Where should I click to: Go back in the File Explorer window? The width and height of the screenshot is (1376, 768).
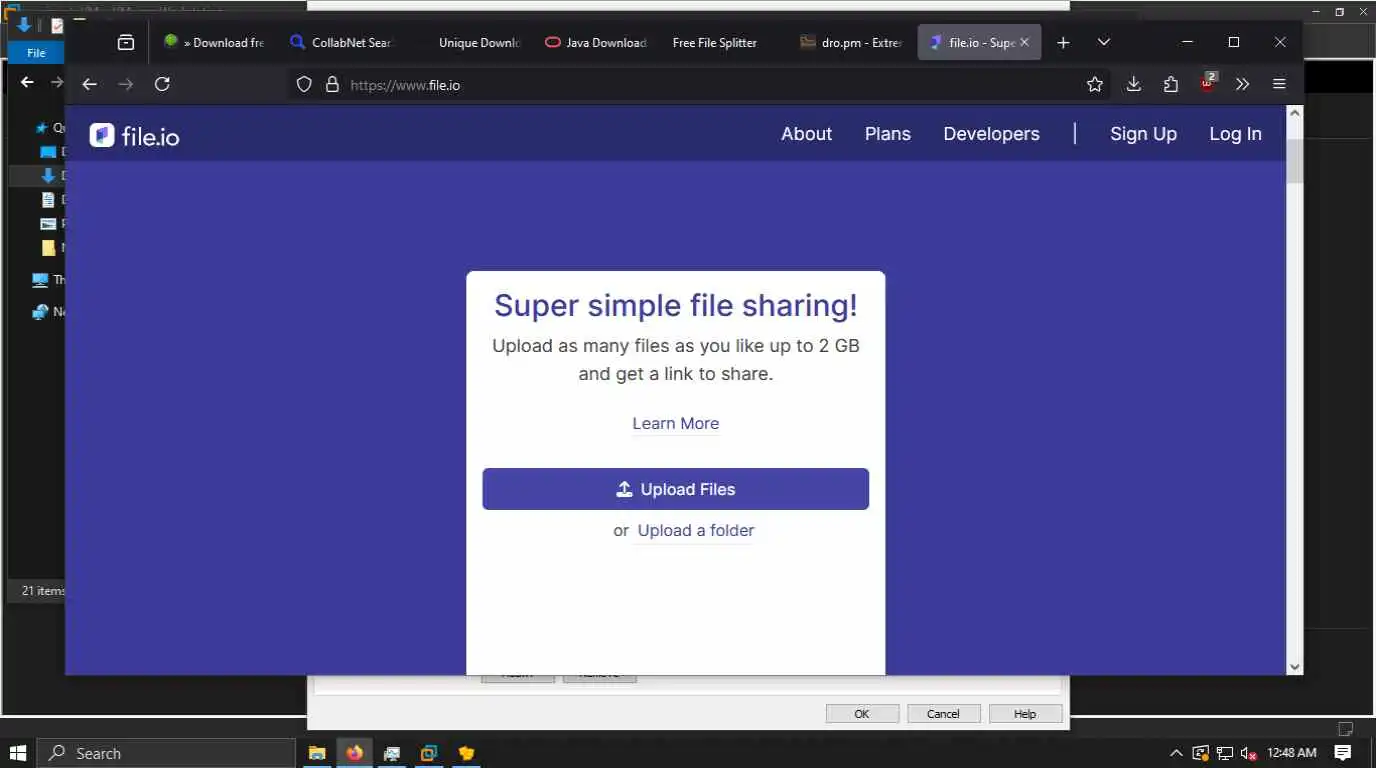pos(27,82)
